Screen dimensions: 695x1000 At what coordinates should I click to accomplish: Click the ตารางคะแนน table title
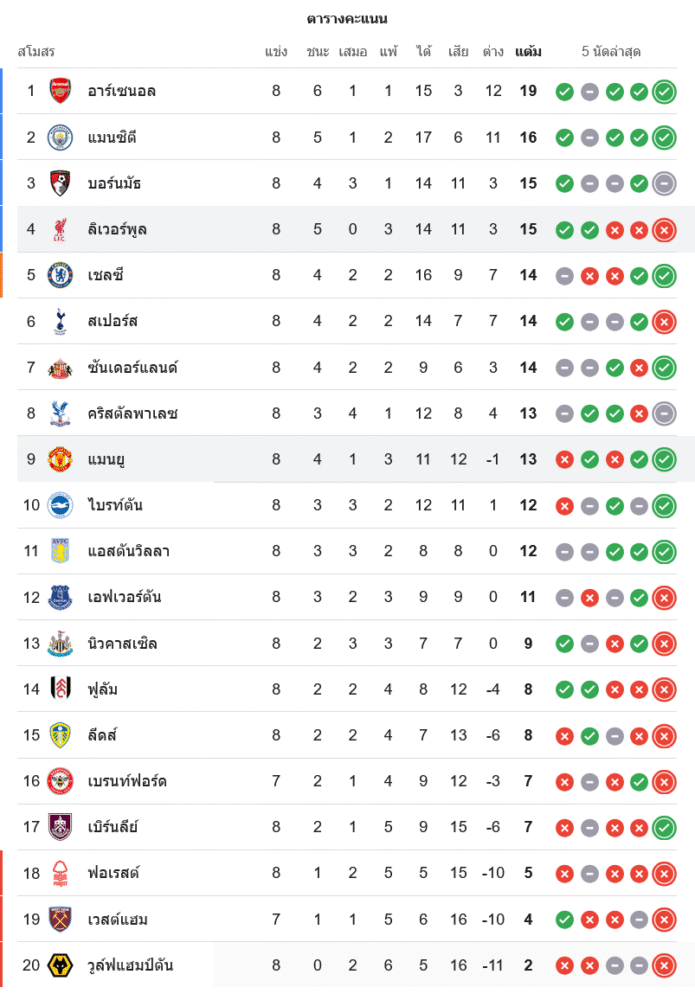[x=347, y=19]
